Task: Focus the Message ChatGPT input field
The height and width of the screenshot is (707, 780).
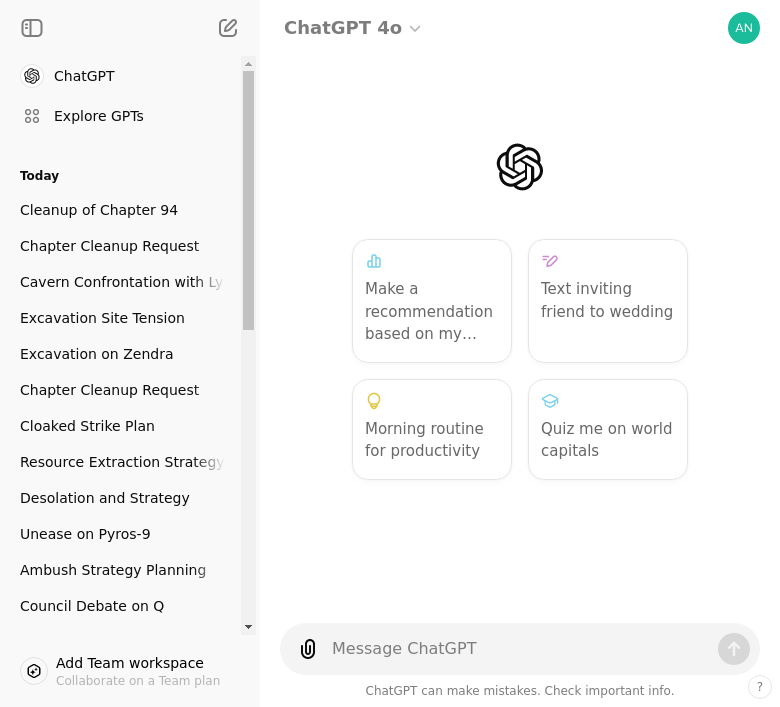Action: 520,648
